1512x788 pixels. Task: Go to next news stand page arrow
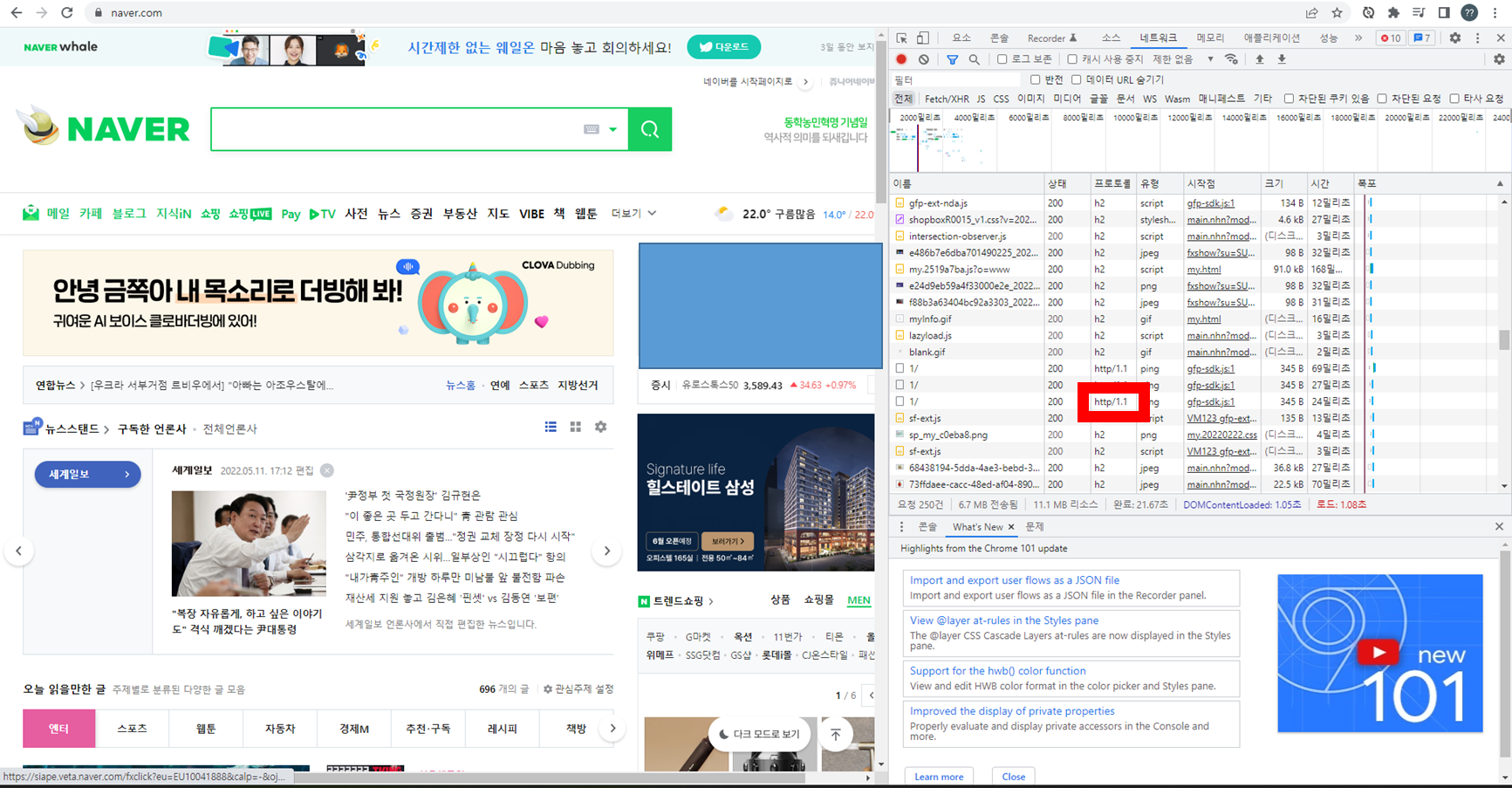coord(607,551)
